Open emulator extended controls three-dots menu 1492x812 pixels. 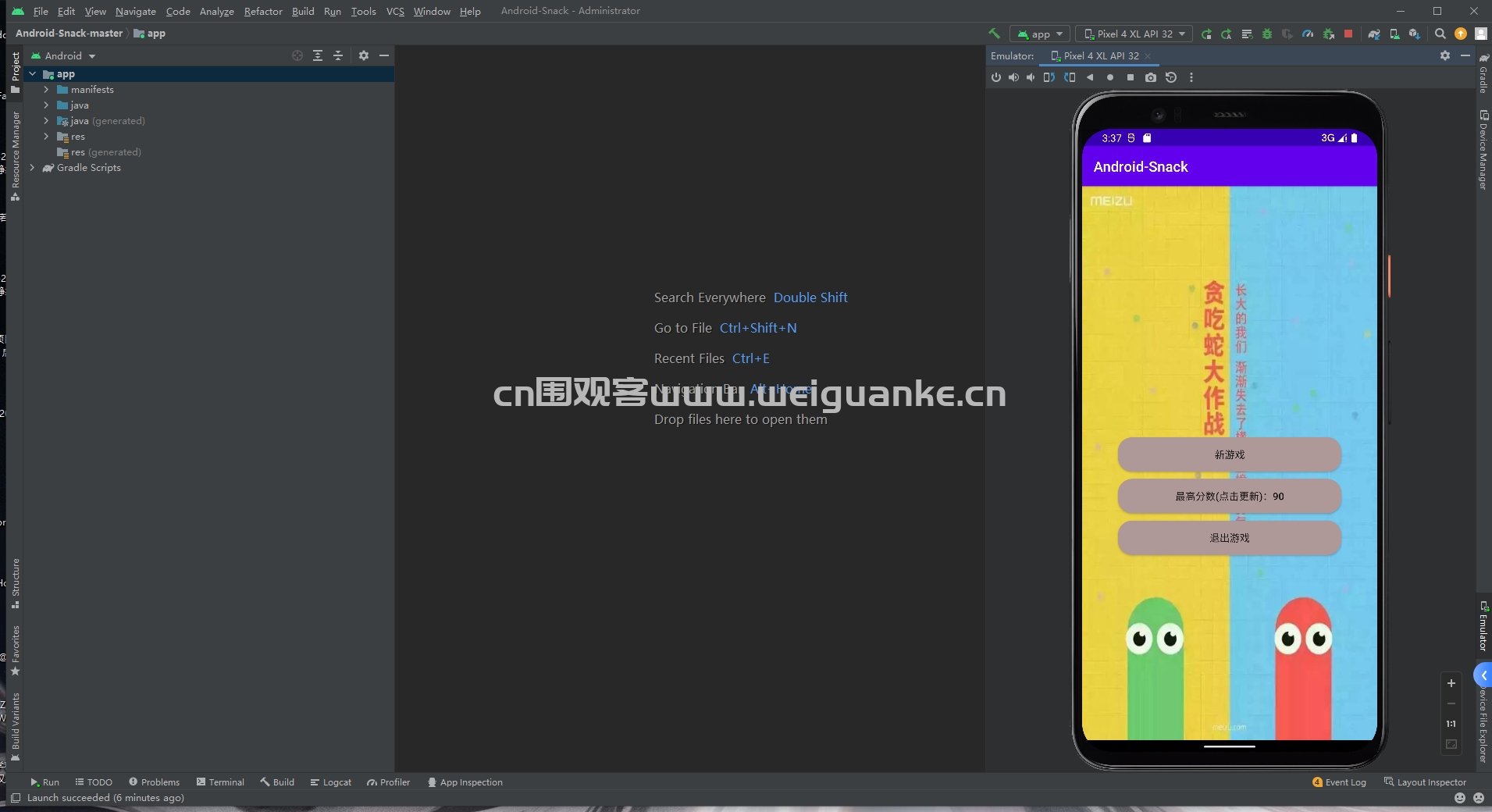1191,77
